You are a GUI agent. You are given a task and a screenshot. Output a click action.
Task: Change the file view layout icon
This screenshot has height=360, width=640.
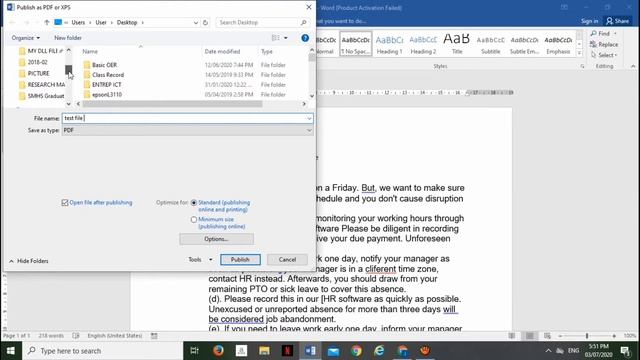[x=276, y=38]
